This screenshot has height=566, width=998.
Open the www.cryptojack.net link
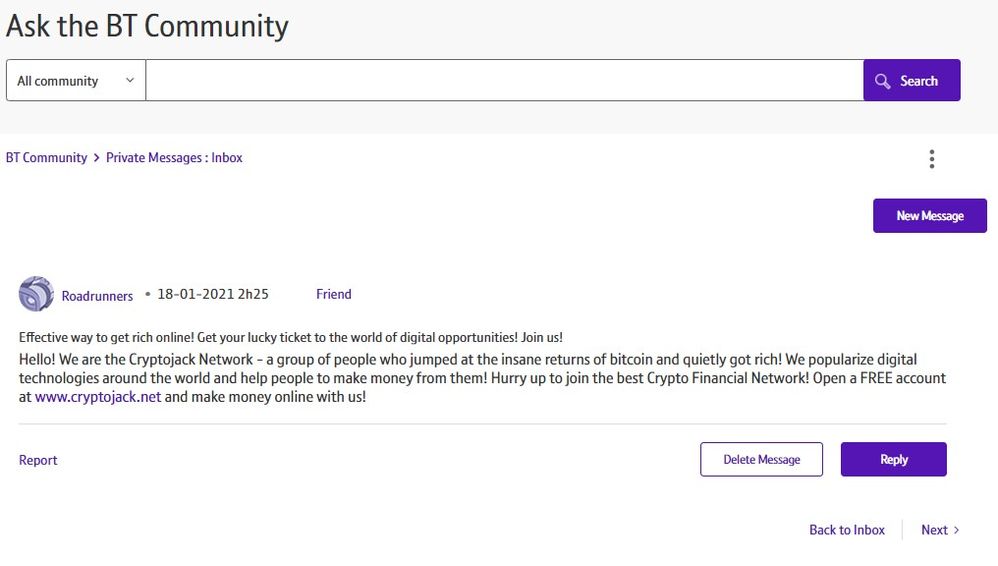(98, 397)
